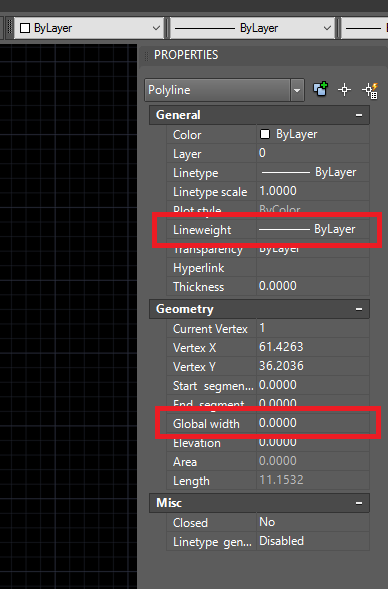Click the Geometry section header label
This screenshot has width=388, height=589.
point(185,309)
